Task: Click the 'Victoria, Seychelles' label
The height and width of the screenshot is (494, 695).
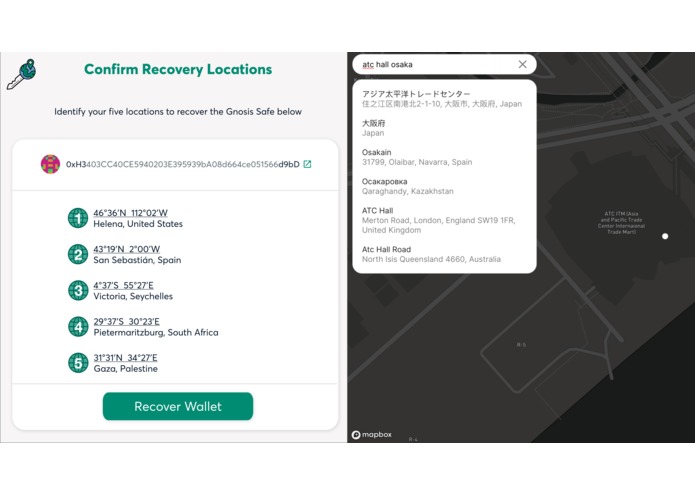Action: [x=133, y=296]
